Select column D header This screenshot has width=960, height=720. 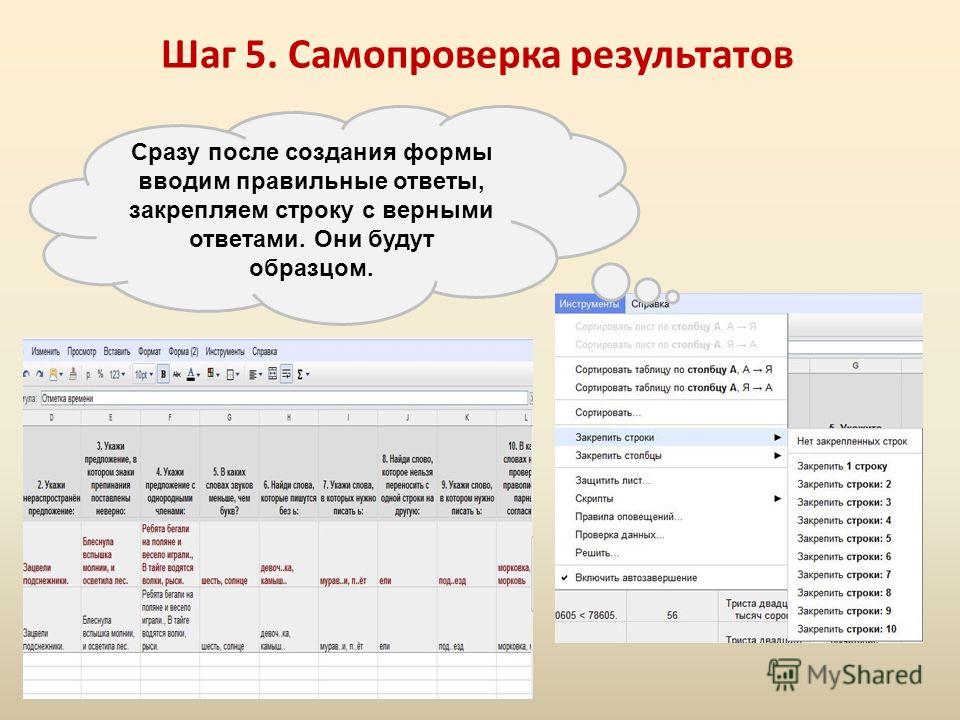[51, 418]
